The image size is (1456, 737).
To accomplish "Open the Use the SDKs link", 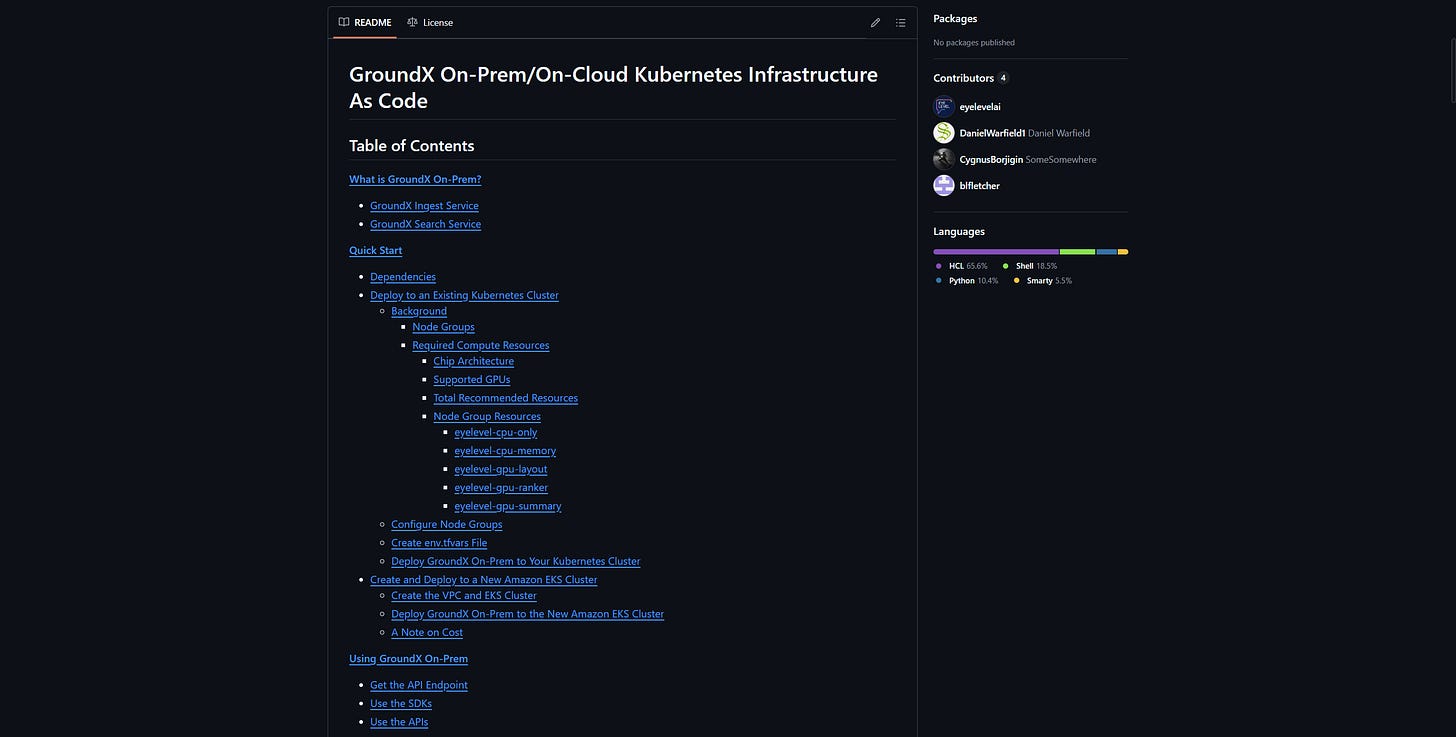I will pyautogui.click(x=401, y=704).
